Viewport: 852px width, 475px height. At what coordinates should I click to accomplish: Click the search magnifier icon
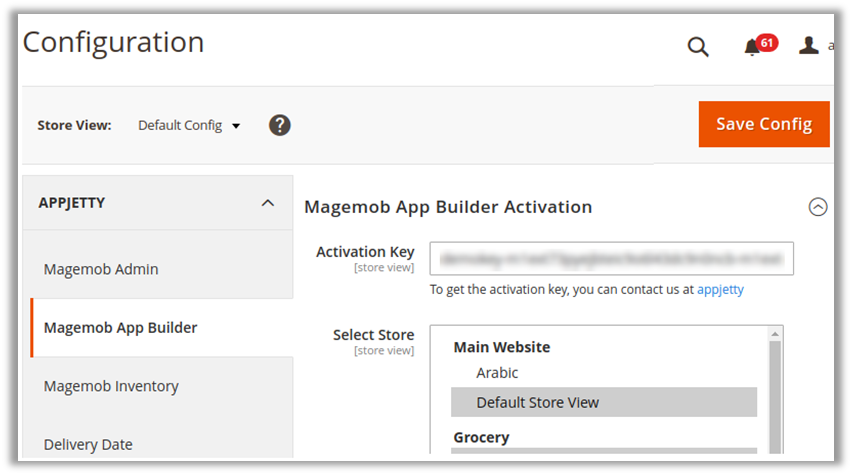(698, 47)
